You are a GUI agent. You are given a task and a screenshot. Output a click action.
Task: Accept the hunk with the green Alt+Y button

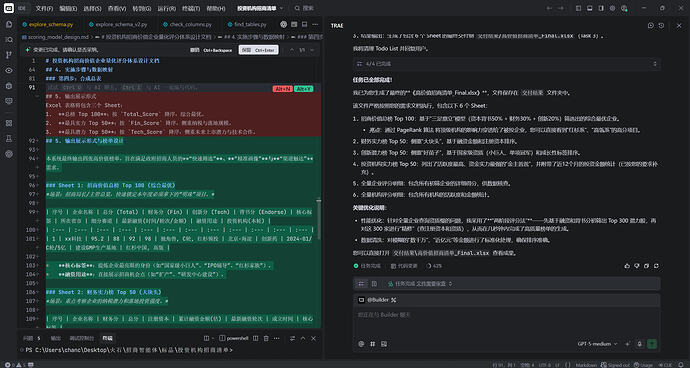[304, 88]
